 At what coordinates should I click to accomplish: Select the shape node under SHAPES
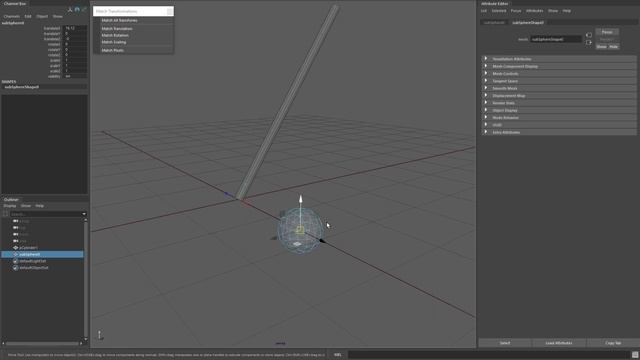(44, 87)
